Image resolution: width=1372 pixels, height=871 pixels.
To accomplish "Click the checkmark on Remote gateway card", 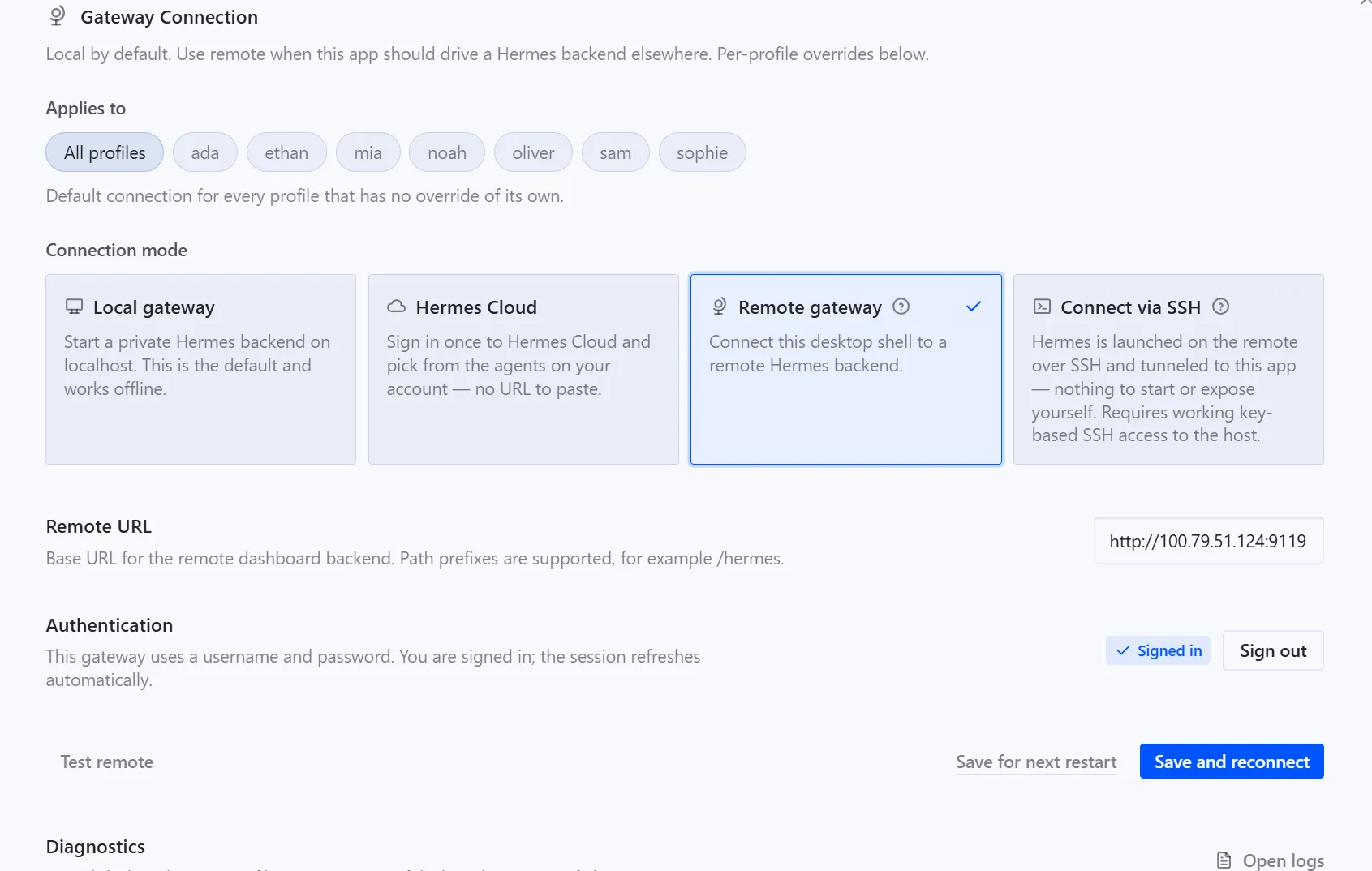I will (974, 307).
